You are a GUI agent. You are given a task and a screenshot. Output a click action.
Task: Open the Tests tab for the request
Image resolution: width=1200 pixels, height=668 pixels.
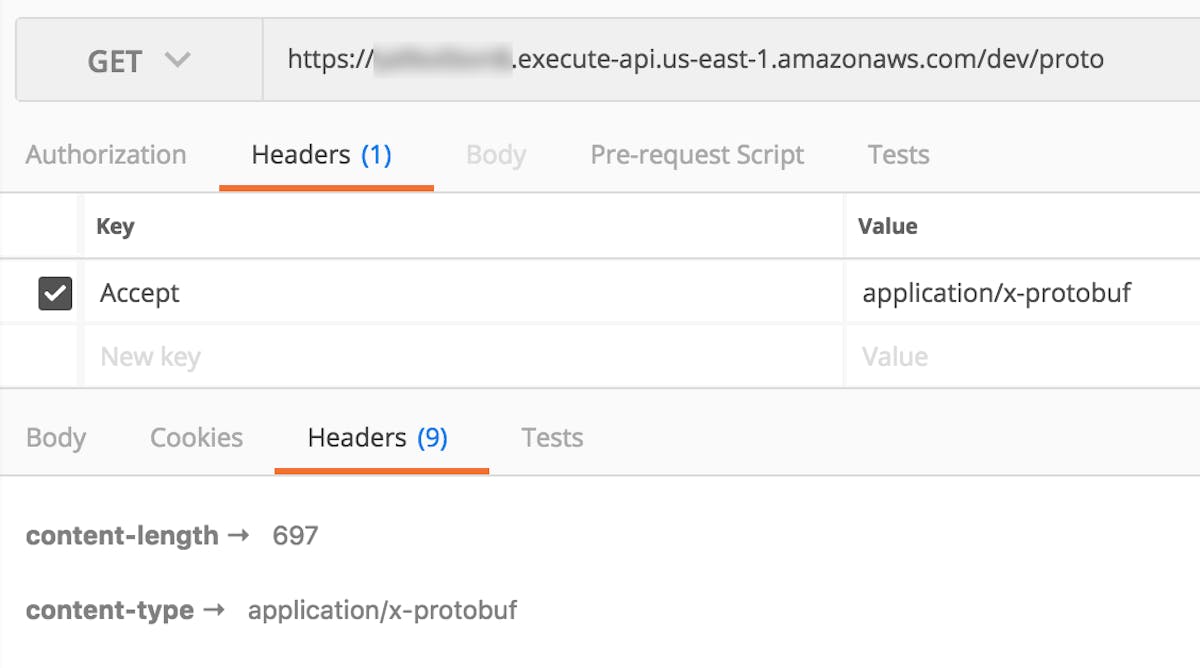(x=897, y=154)
